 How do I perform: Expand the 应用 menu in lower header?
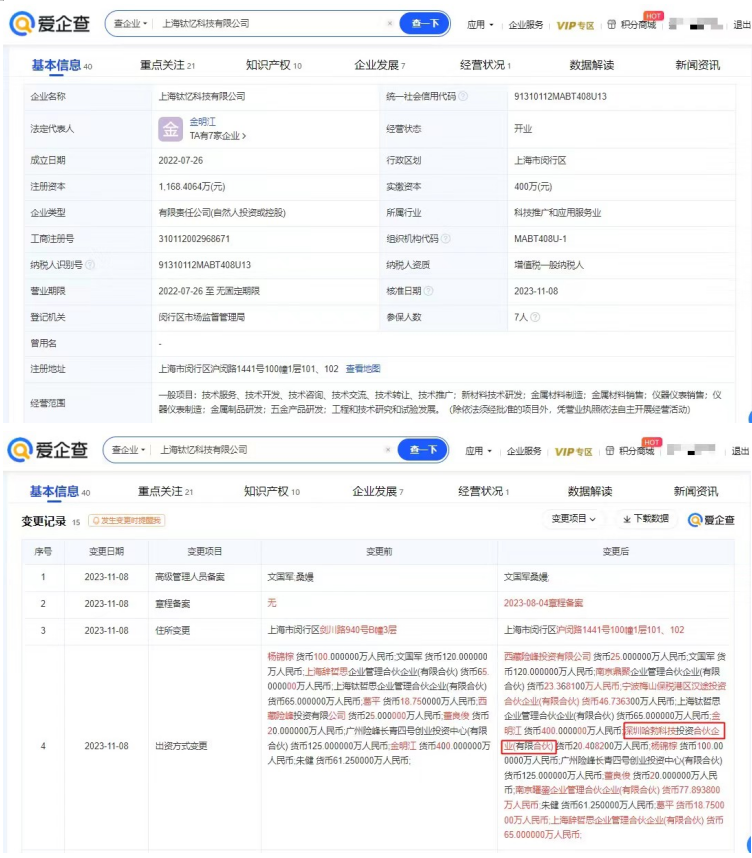coord(478,451)
